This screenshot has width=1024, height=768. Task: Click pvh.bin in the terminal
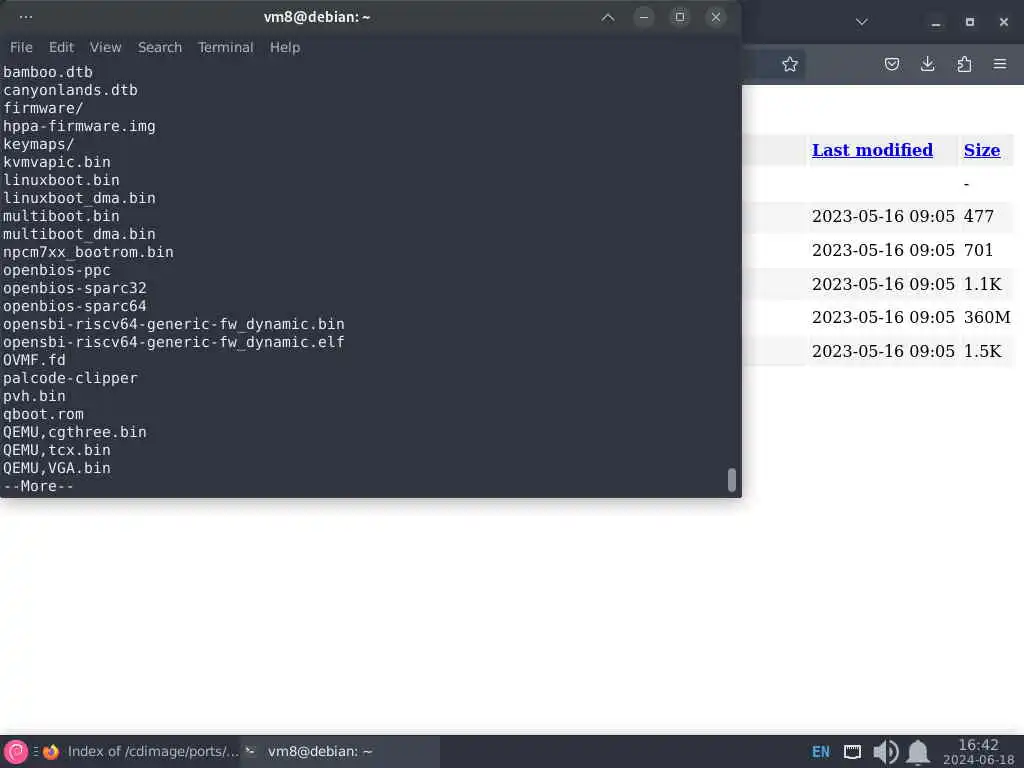(34, 396)
